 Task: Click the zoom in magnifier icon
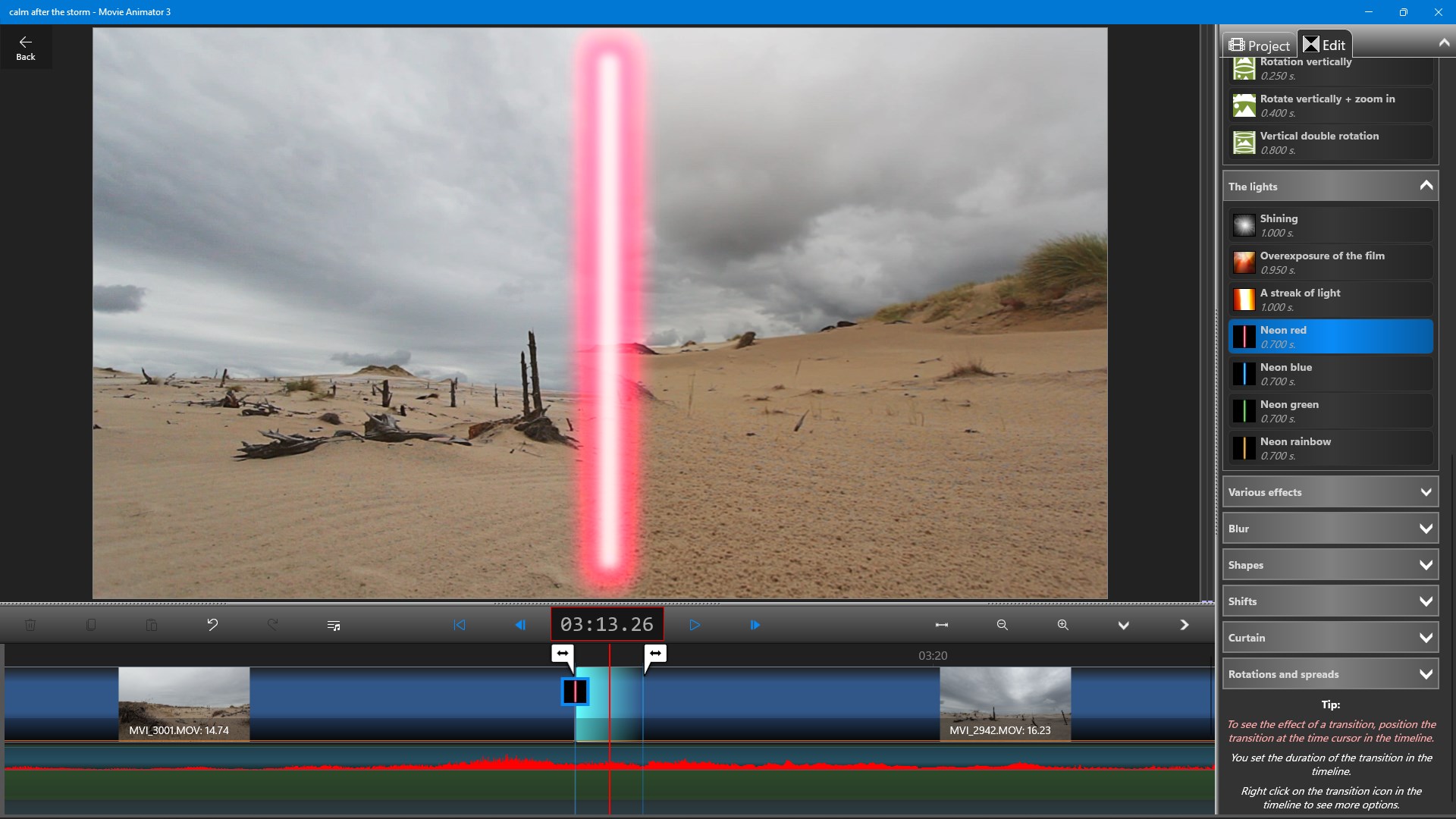1063,625
